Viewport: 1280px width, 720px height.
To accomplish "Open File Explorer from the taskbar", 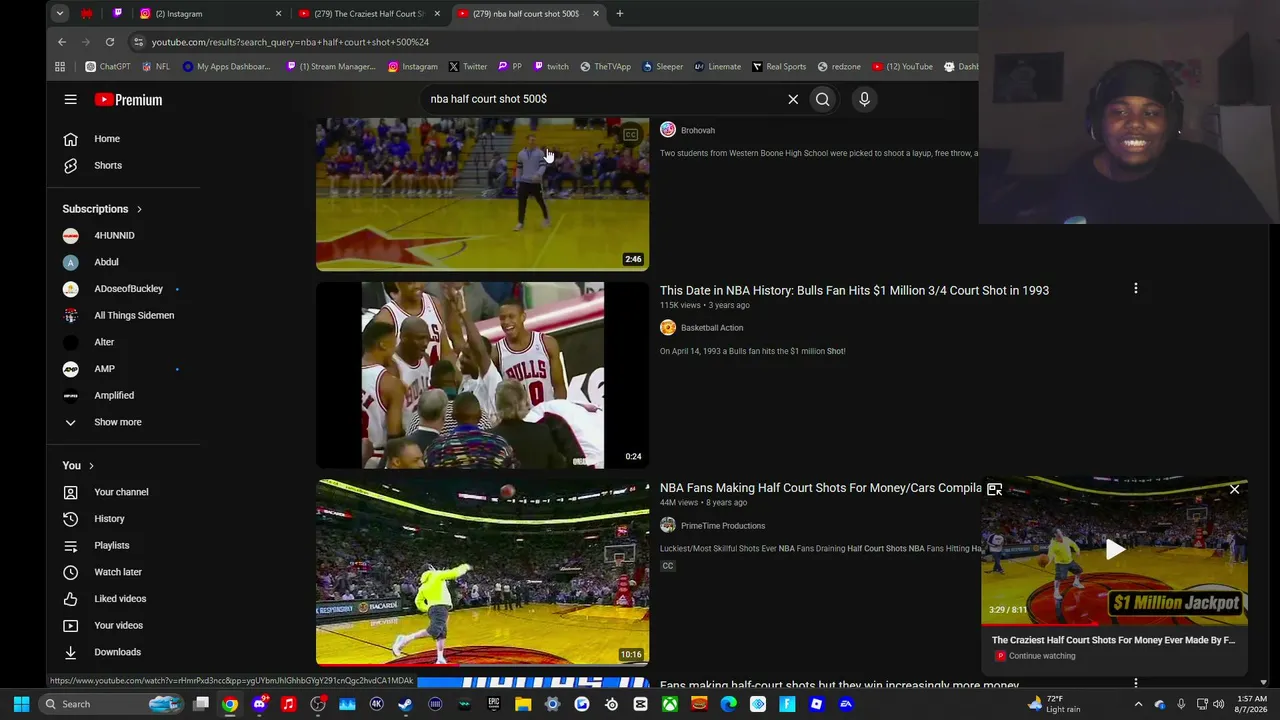I will tap(523, 704).
